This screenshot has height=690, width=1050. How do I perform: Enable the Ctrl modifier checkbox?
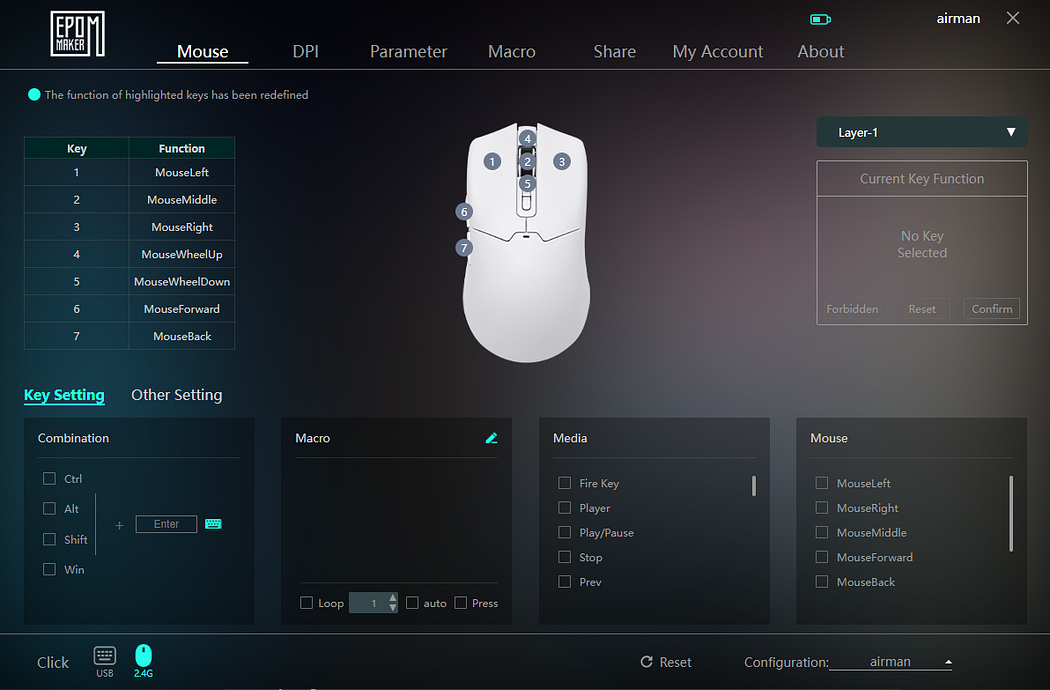50,478
